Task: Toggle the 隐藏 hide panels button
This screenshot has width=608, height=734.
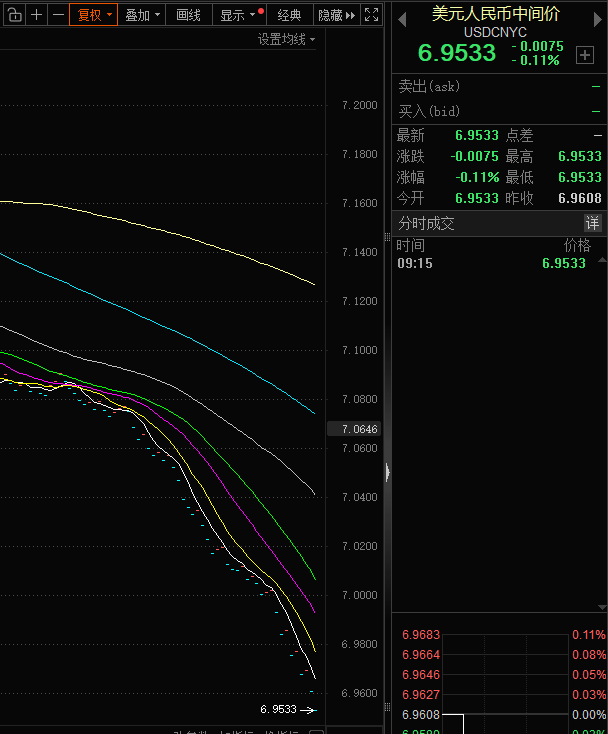Action: tap(337, 15)
